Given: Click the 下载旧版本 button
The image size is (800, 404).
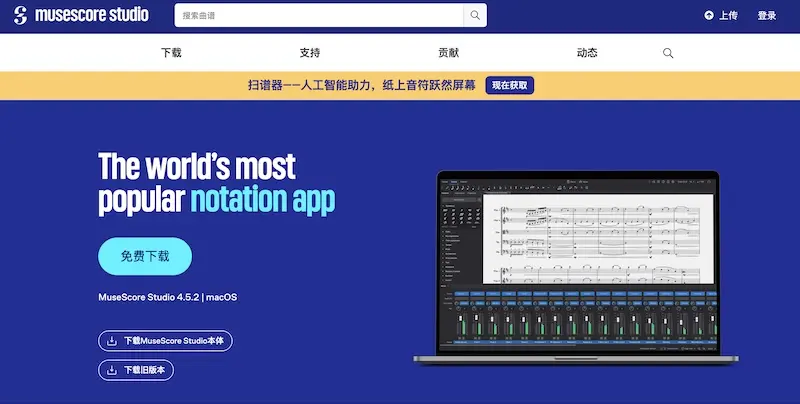Looking at the screenshot, I should [x=136, y=370].
